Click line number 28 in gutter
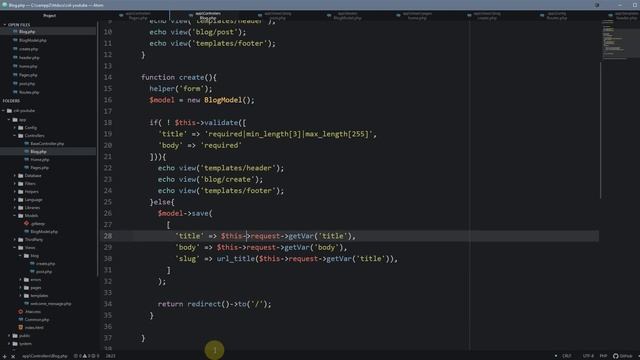 (108, 236)
